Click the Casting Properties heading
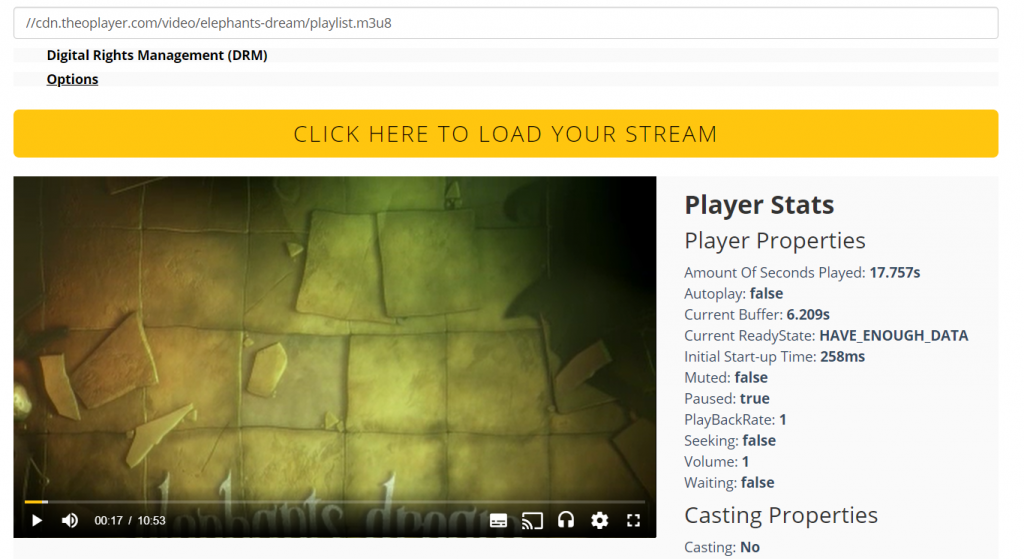This screenshot has height=559, width=1024. (x=781, y=515)
